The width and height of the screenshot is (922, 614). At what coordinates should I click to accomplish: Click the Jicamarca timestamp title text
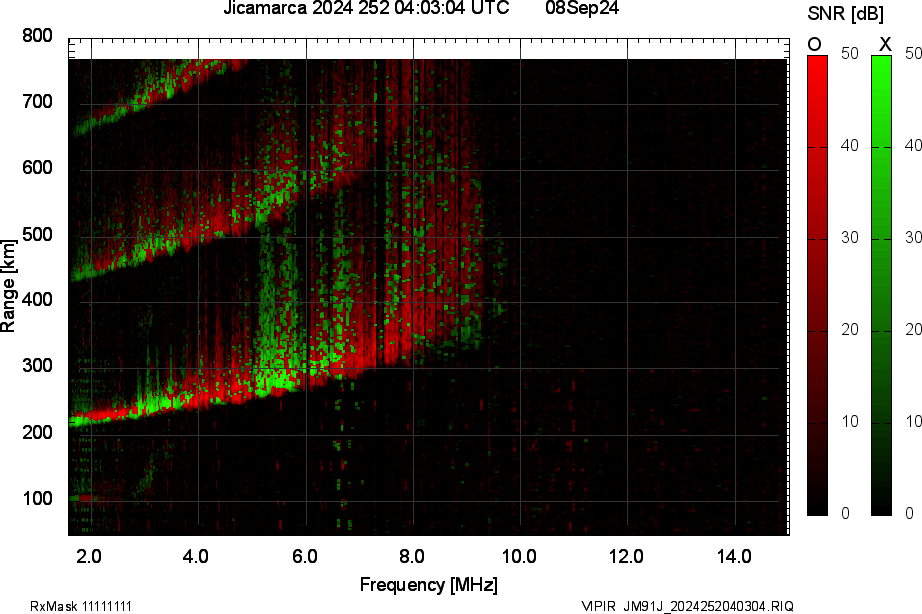(358, 9)
